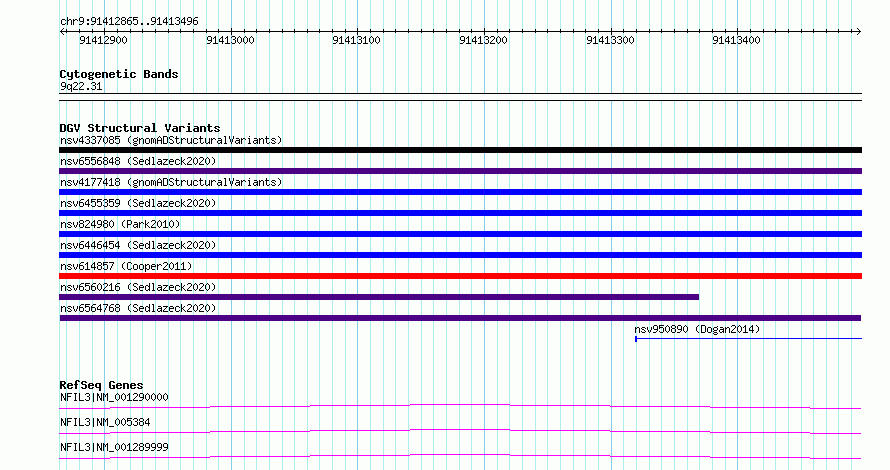Open variant nsv6560216 (Sedlazeck2020) label
Screen dimensions: 890x470
pyautogui.click(x=138, y=287)
